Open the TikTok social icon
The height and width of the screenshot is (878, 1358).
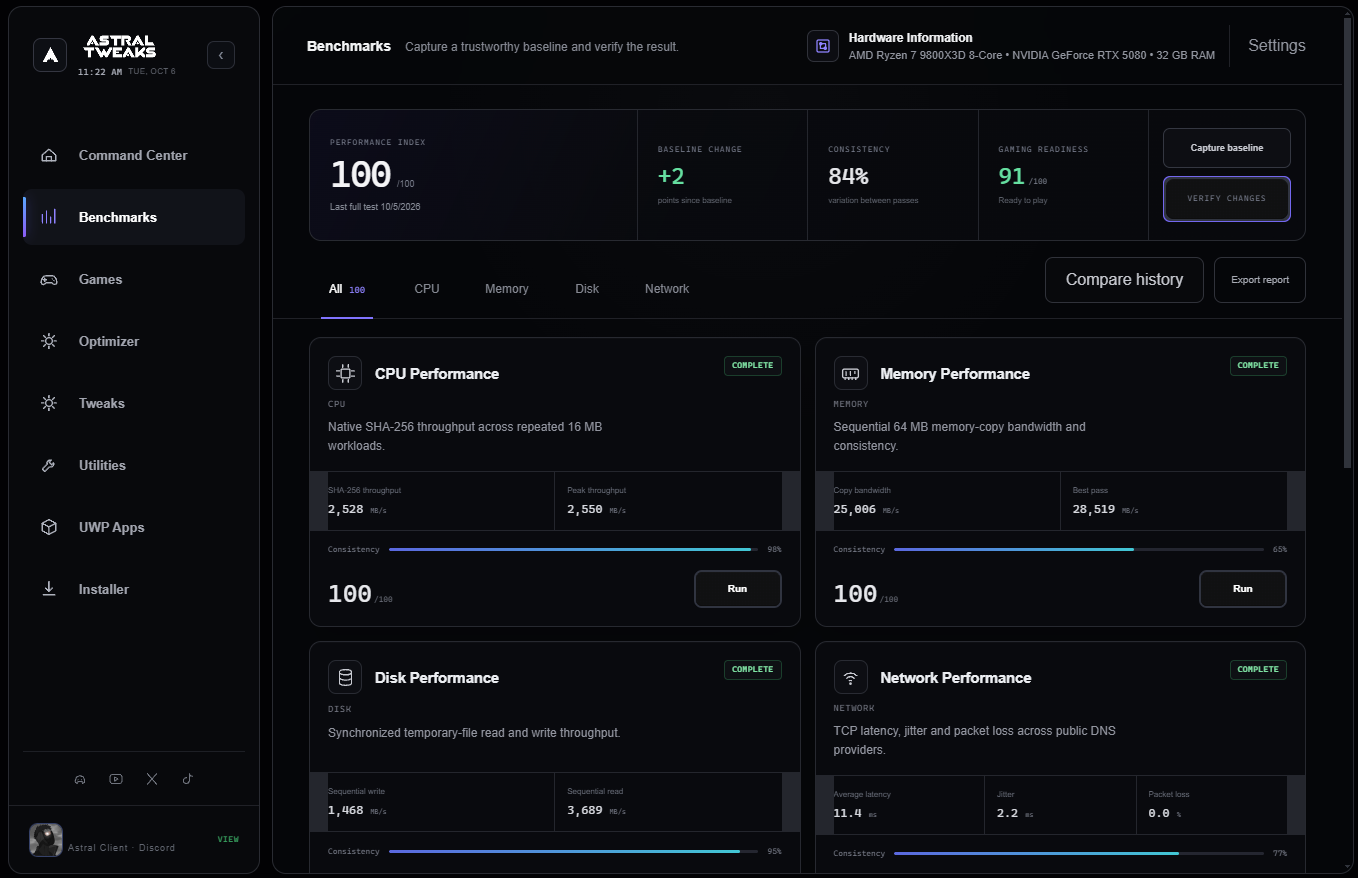[187, 779]
